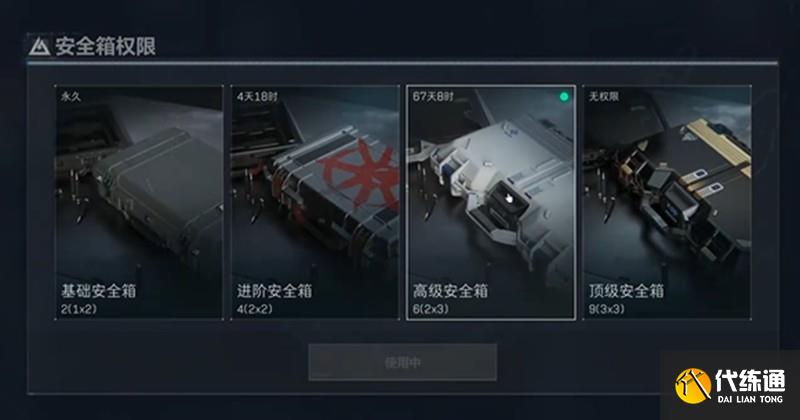Select the 基础安全箱 card
This screenshot has width=800, height=420.
[x=139, y=203]
